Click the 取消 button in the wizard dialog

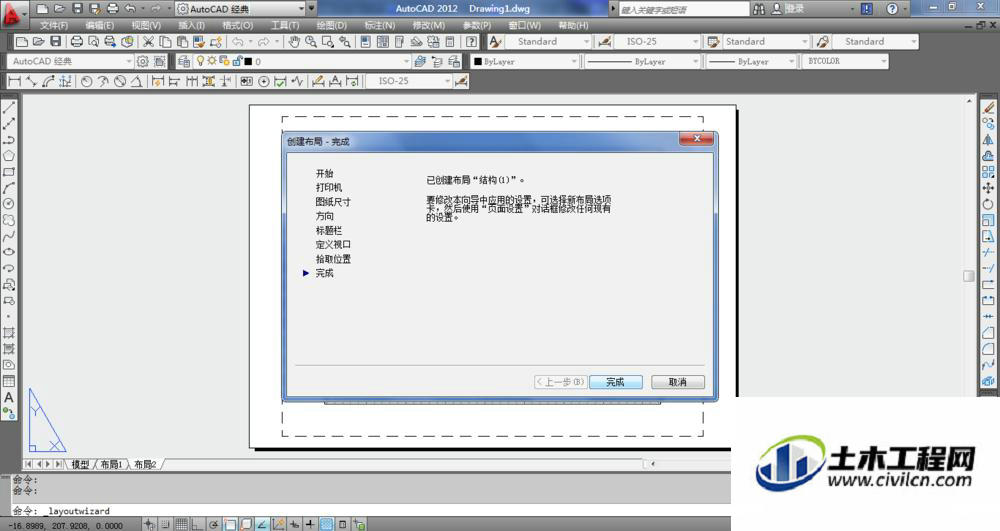pyautogui.click(x=677, y=382)
